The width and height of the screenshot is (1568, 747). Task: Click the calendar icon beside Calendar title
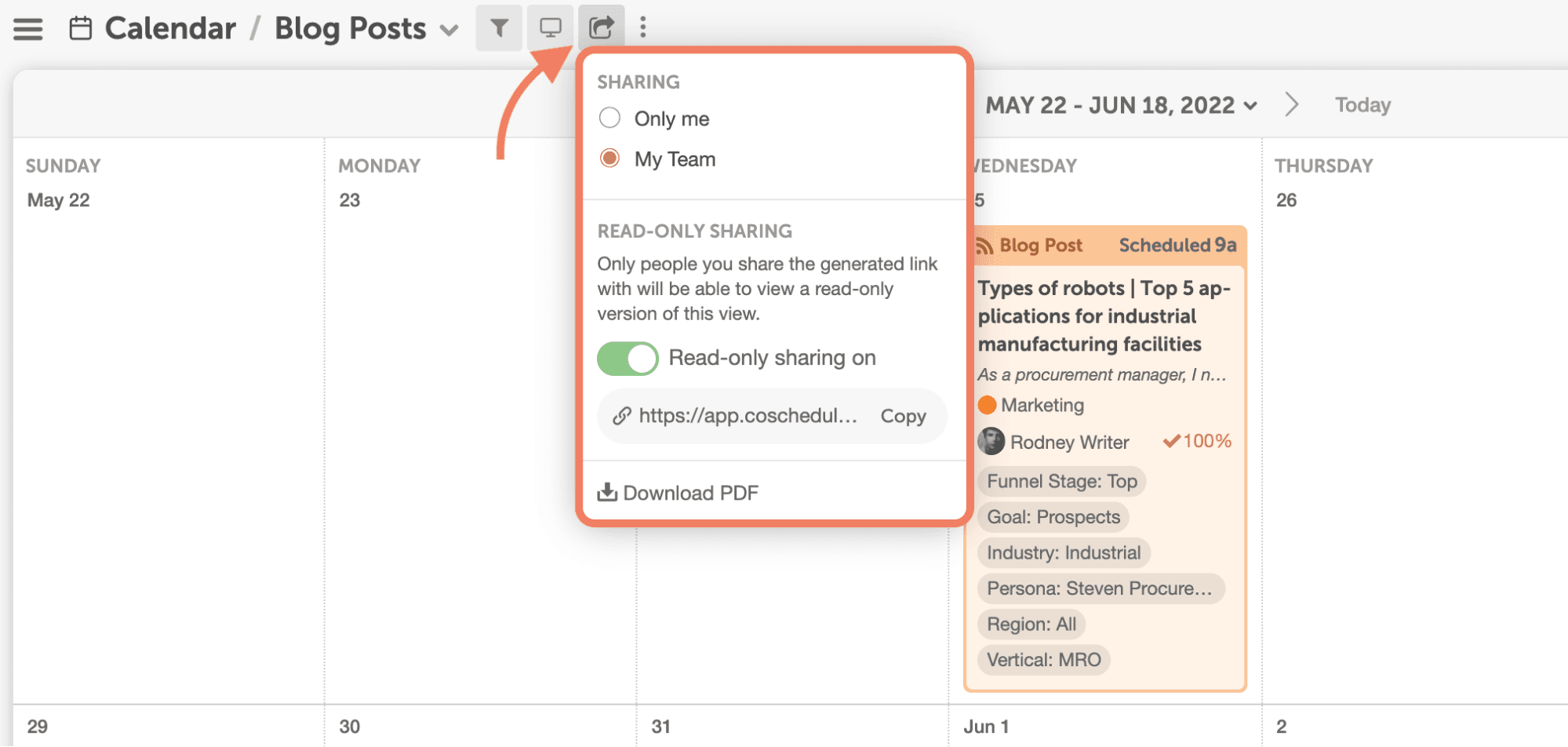80,29
